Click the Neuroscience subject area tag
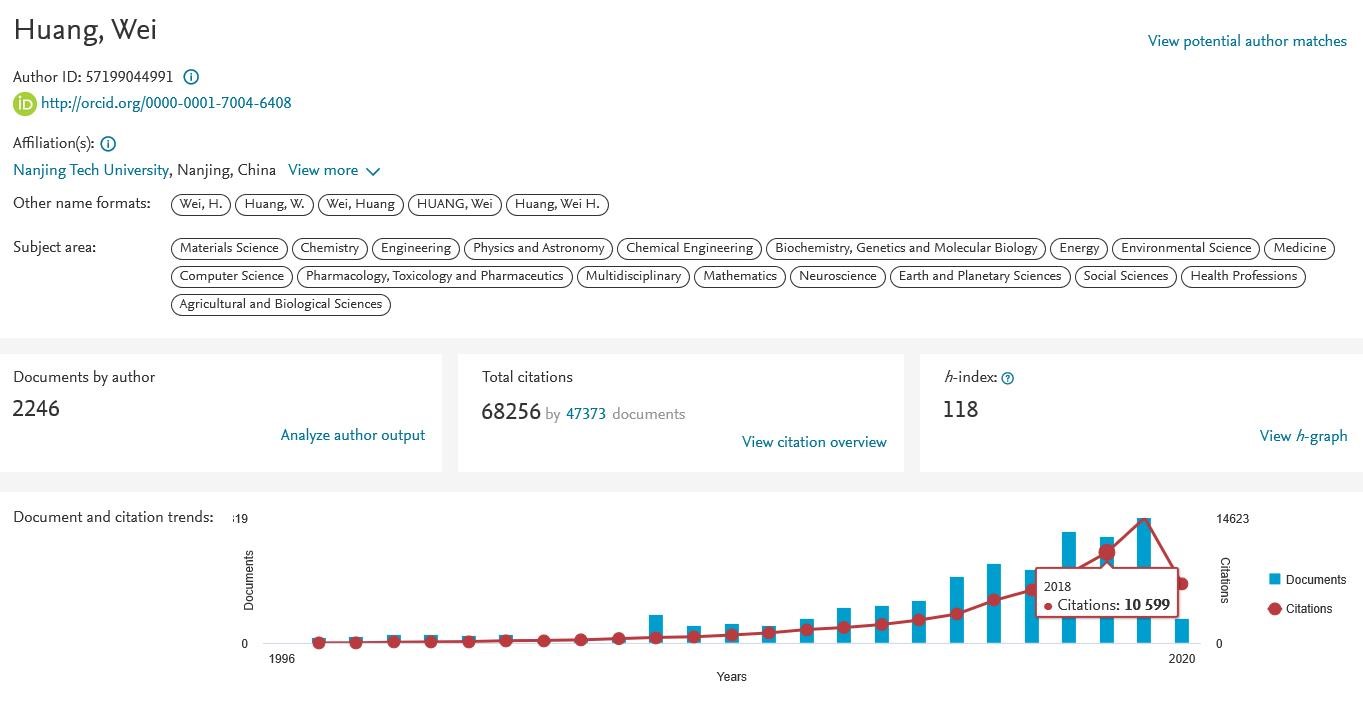This screenshot has width=1363, height=717. point(837,276)
